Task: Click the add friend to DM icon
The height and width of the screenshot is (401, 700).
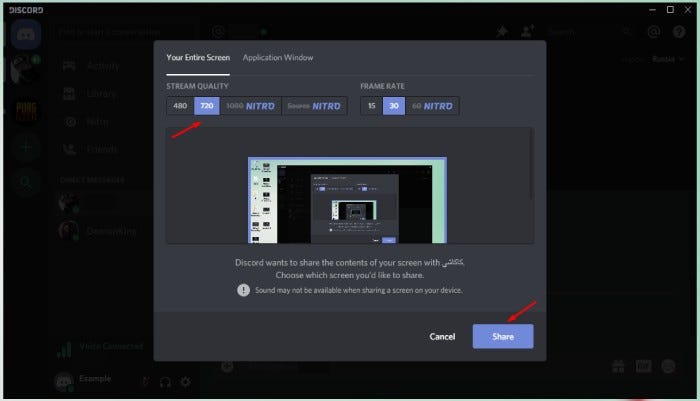Action: click(528, 31)
